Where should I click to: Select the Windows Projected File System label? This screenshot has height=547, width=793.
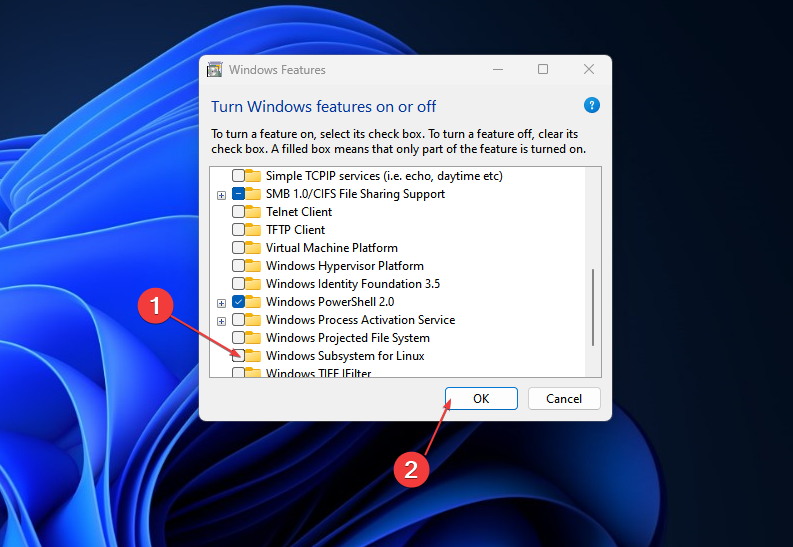point(348,338)
